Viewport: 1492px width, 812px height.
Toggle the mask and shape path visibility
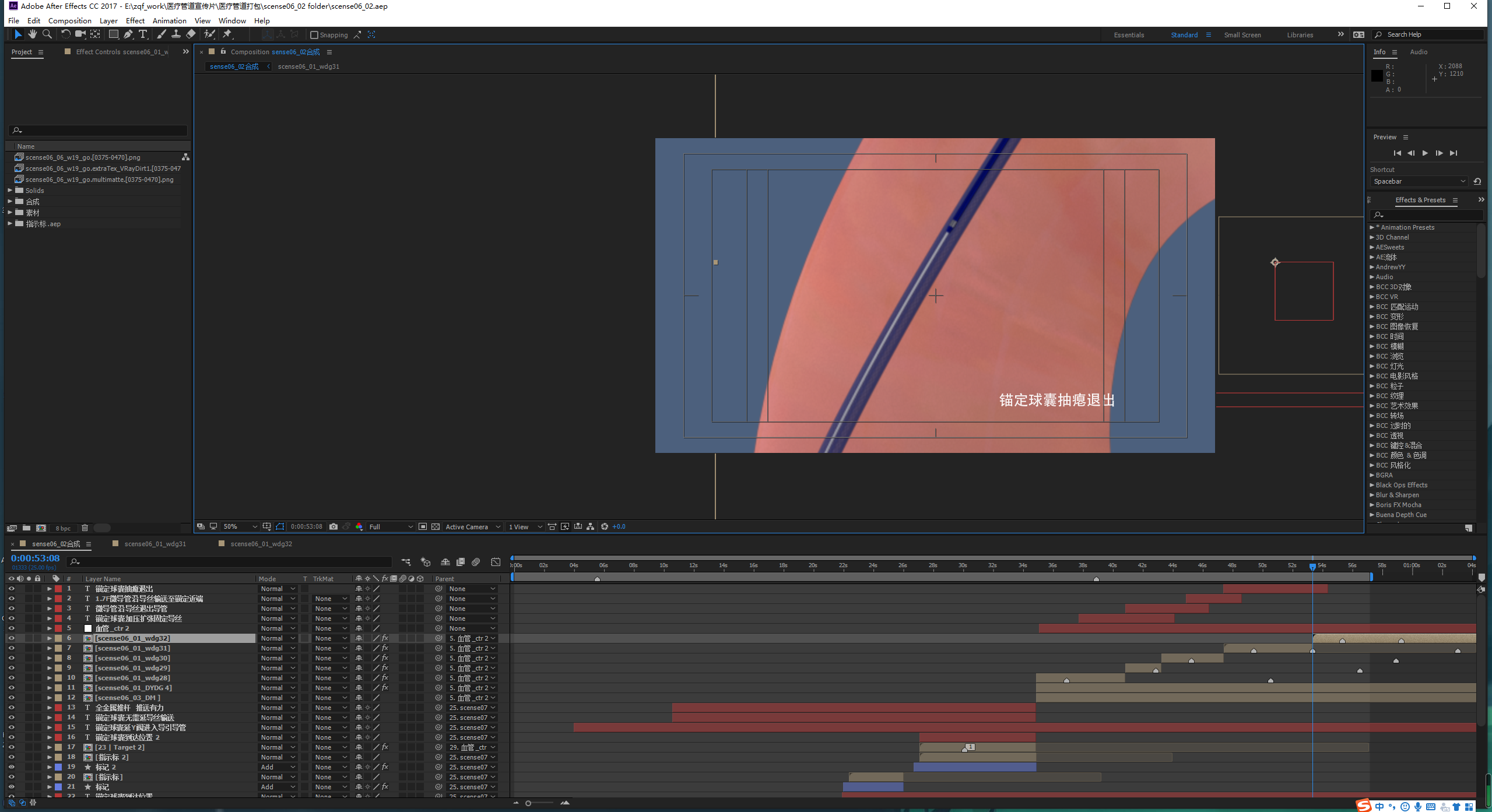(x=280, y=527)
